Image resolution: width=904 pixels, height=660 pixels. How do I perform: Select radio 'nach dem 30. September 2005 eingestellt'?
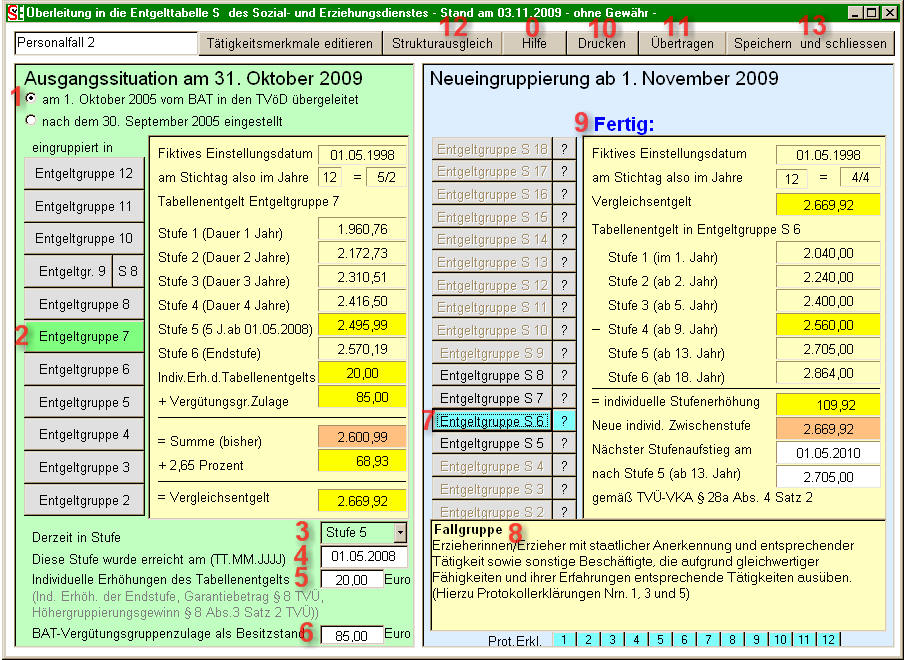[31, 121]
